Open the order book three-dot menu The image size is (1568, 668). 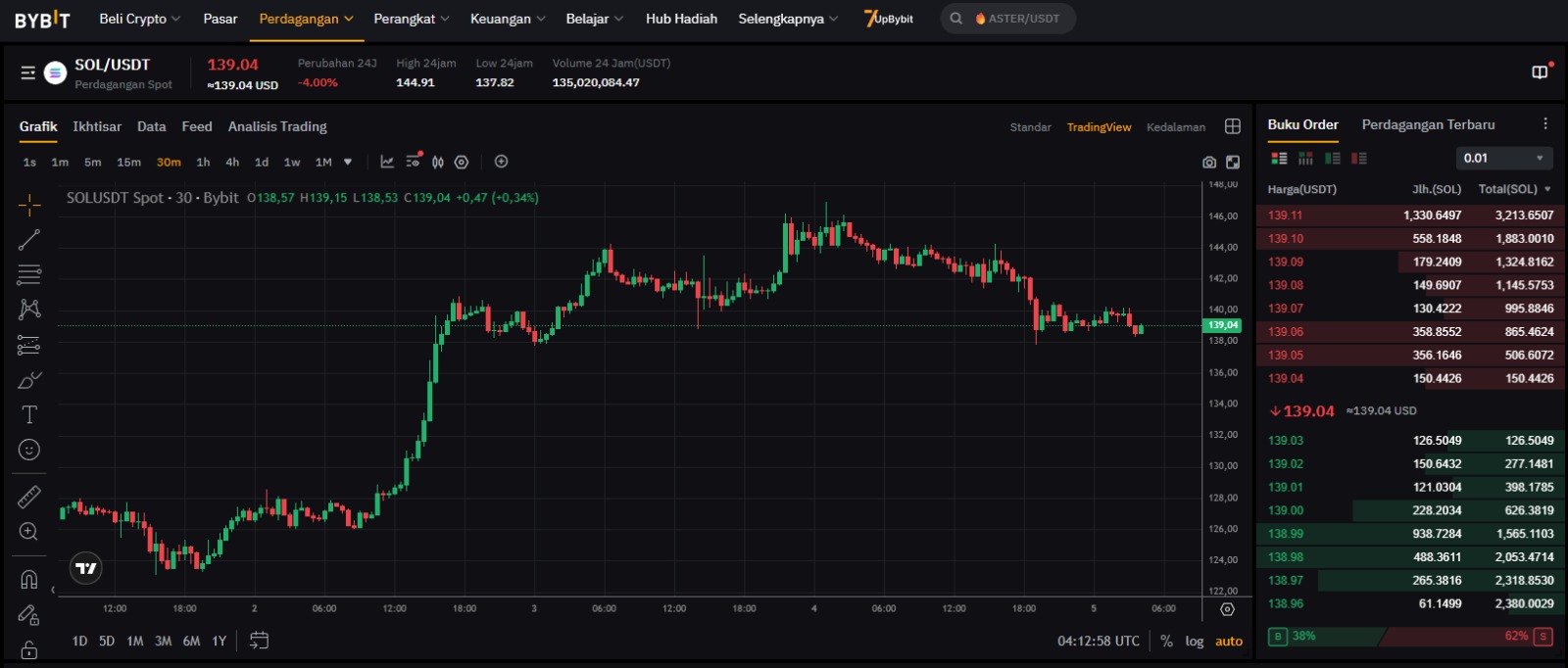pyautogui.click(x=1545, y=124)
